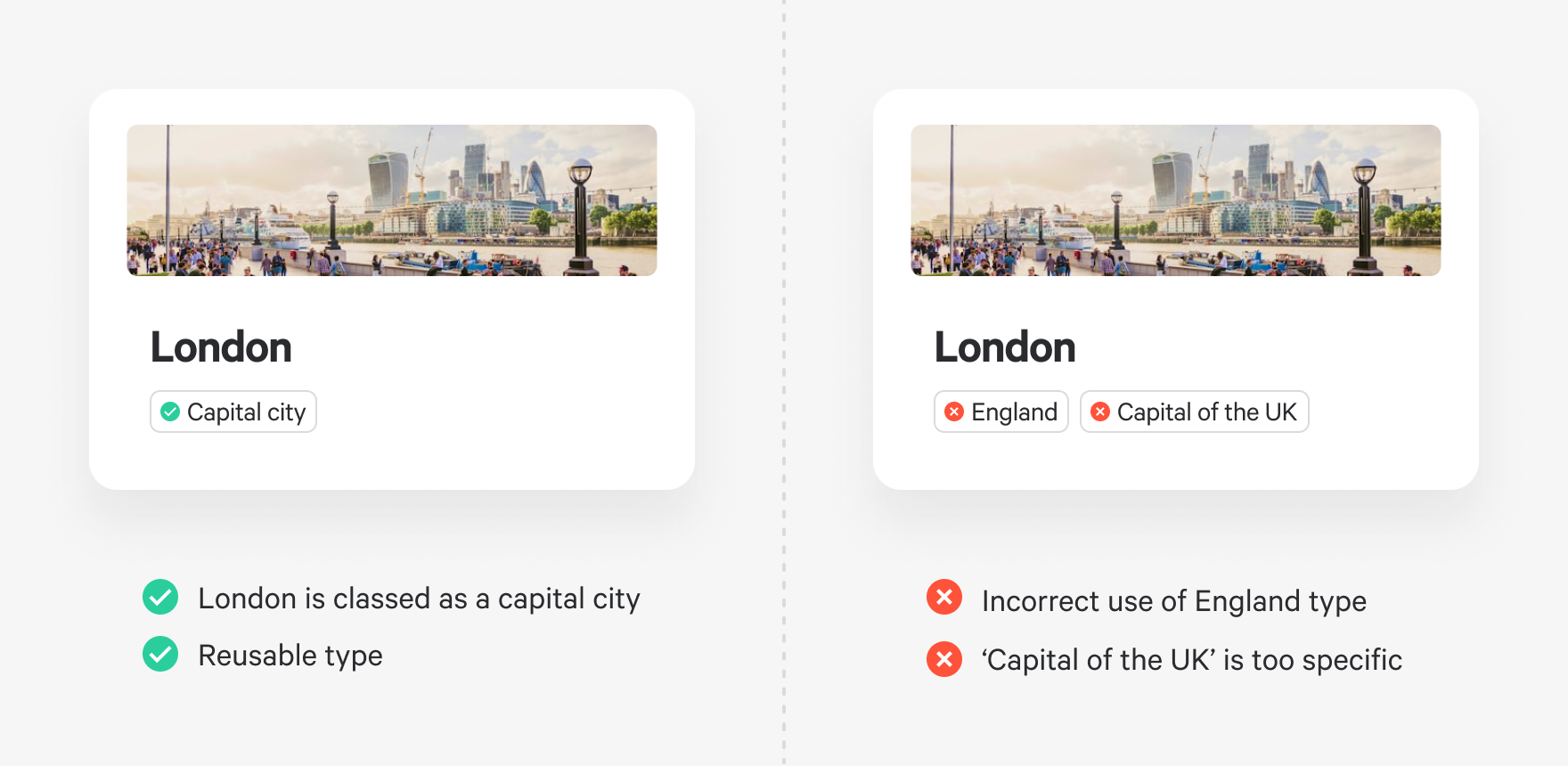The width and height of the screenshot is (1568, 766).
Task: Open the London skyline photo in right card
Action: 1176,200
